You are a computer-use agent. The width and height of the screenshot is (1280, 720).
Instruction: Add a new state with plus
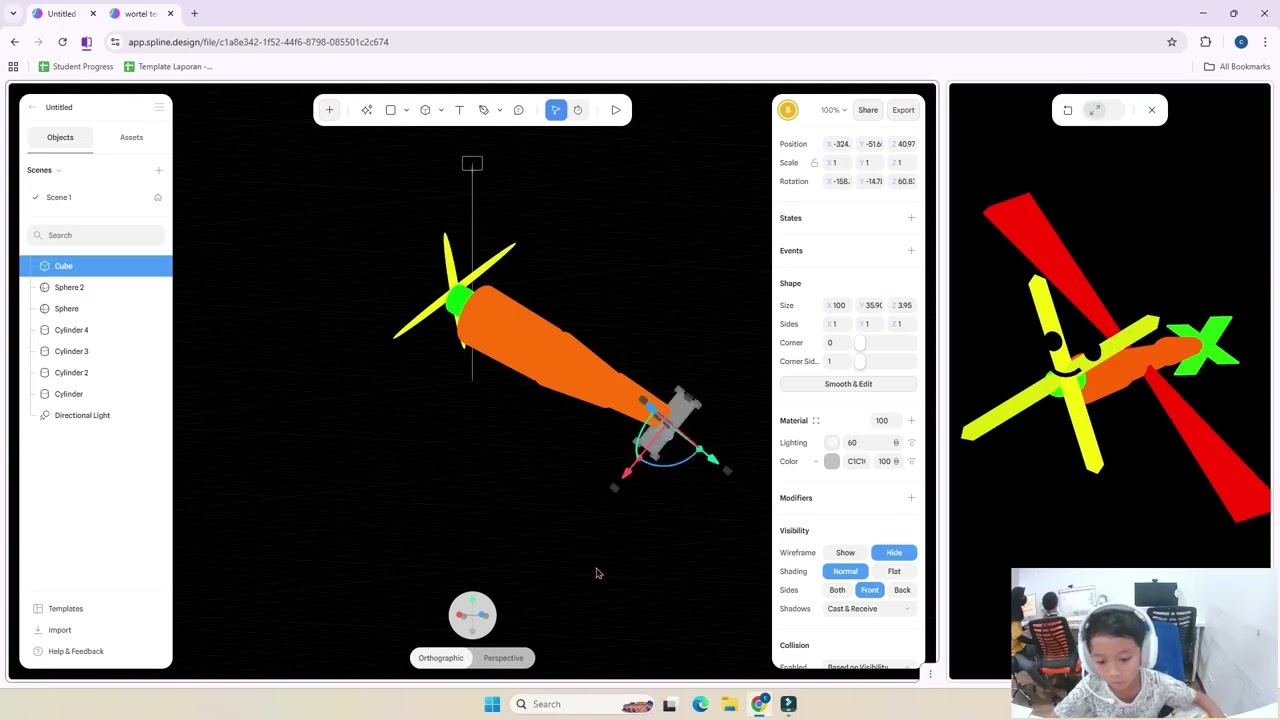coord(911,218)
